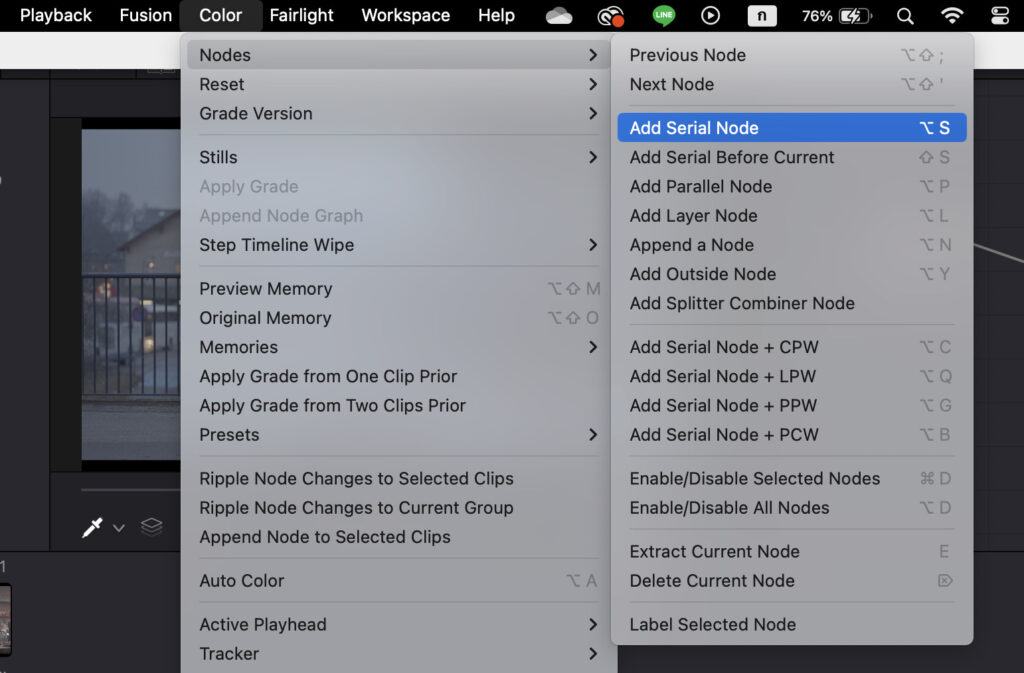This screenshot has width=1024, height=673.
Task: Run Auto Color command
Action: (x=242, y=580)
